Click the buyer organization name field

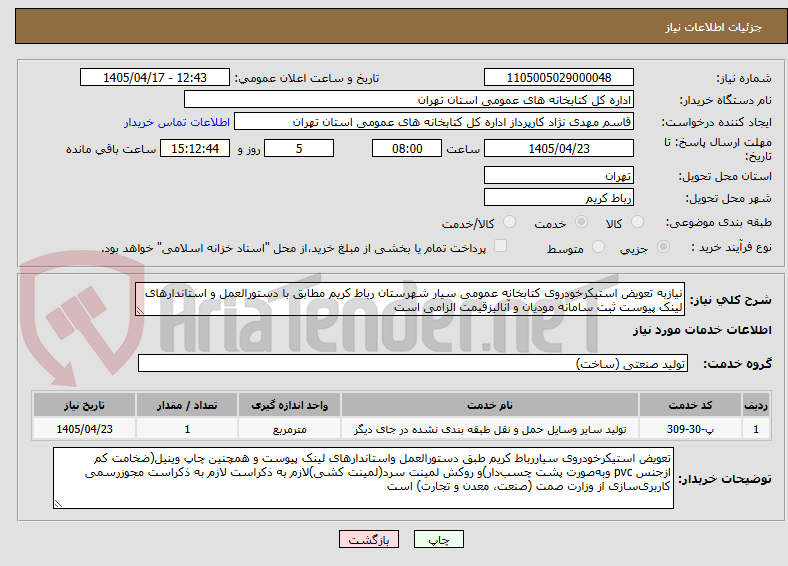pos(409,100)
